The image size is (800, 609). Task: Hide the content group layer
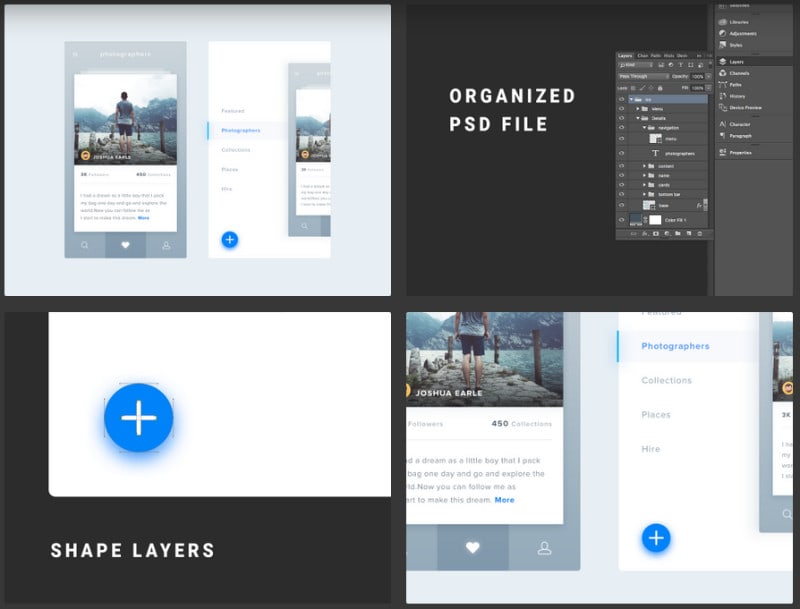click(x=621, y=166)
